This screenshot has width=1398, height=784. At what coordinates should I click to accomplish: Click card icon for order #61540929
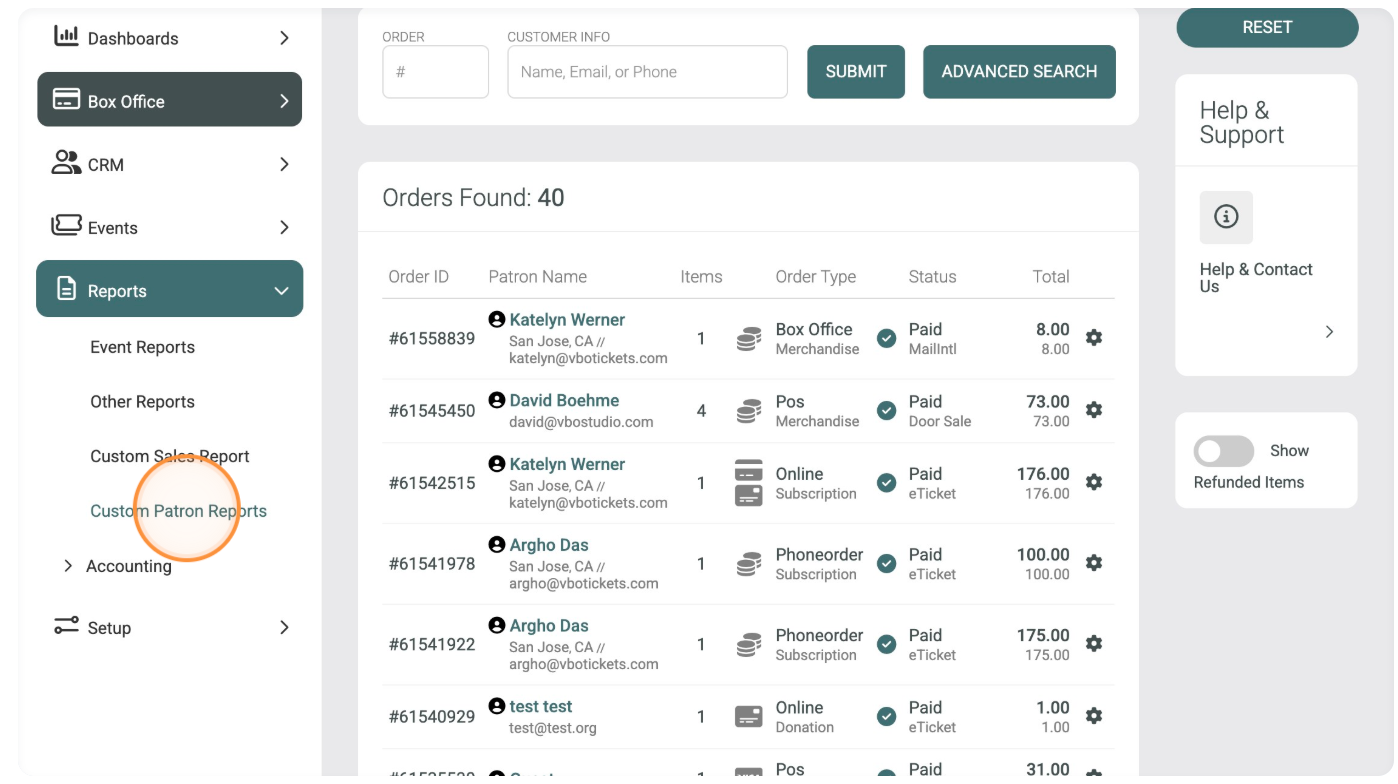(x=748, y=717)
